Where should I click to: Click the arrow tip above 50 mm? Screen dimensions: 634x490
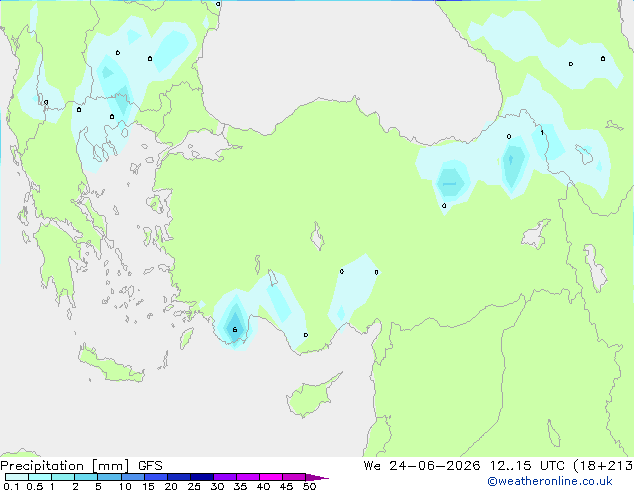pyautogui.click(x=317, y=477)
